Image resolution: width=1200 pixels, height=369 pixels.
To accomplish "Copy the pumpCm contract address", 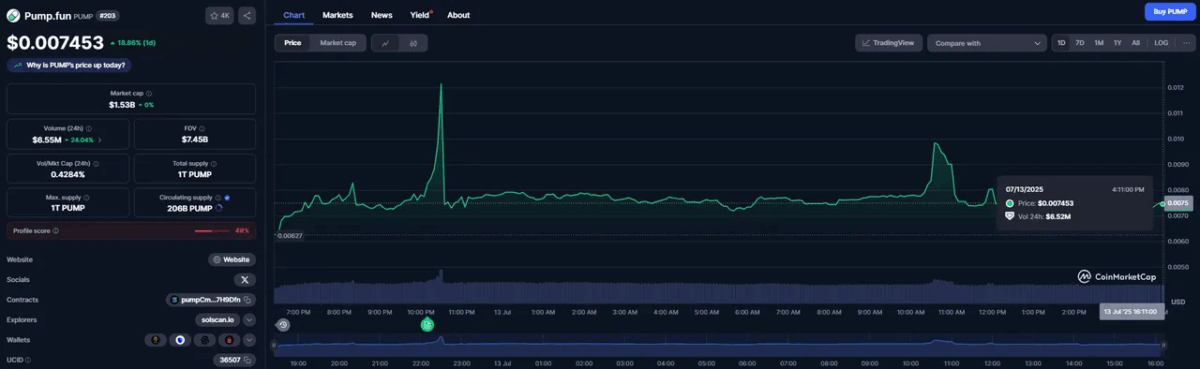I will tap(211, 299).
